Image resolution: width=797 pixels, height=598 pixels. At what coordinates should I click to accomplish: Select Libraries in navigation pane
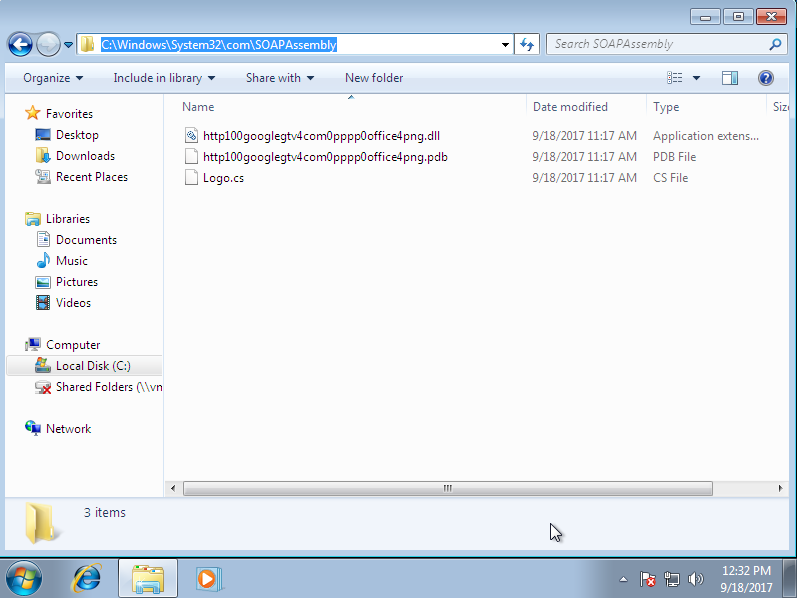pyautogui.click(x=68, y=219)
